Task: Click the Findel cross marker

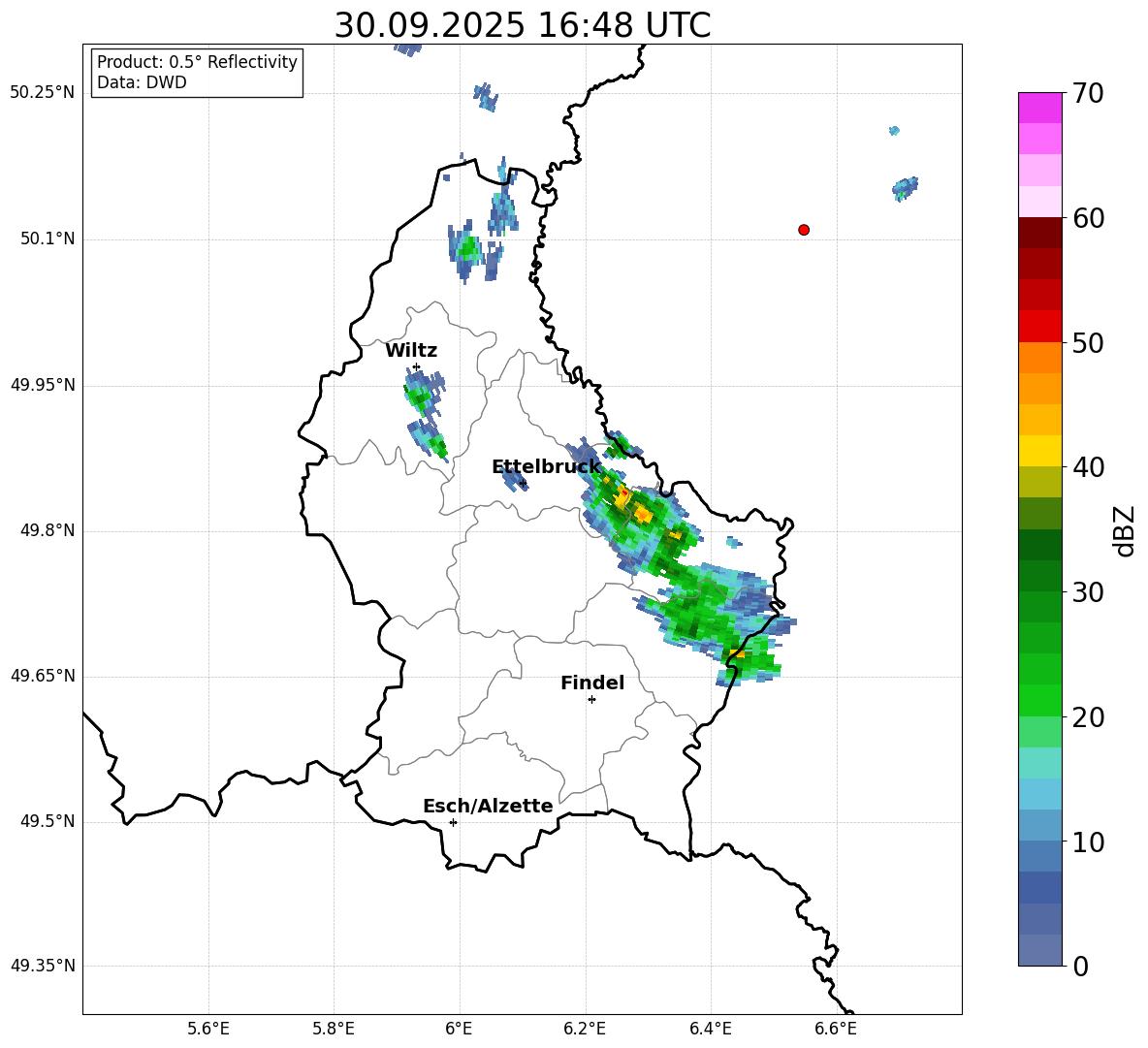Action: tap(592, 700)
